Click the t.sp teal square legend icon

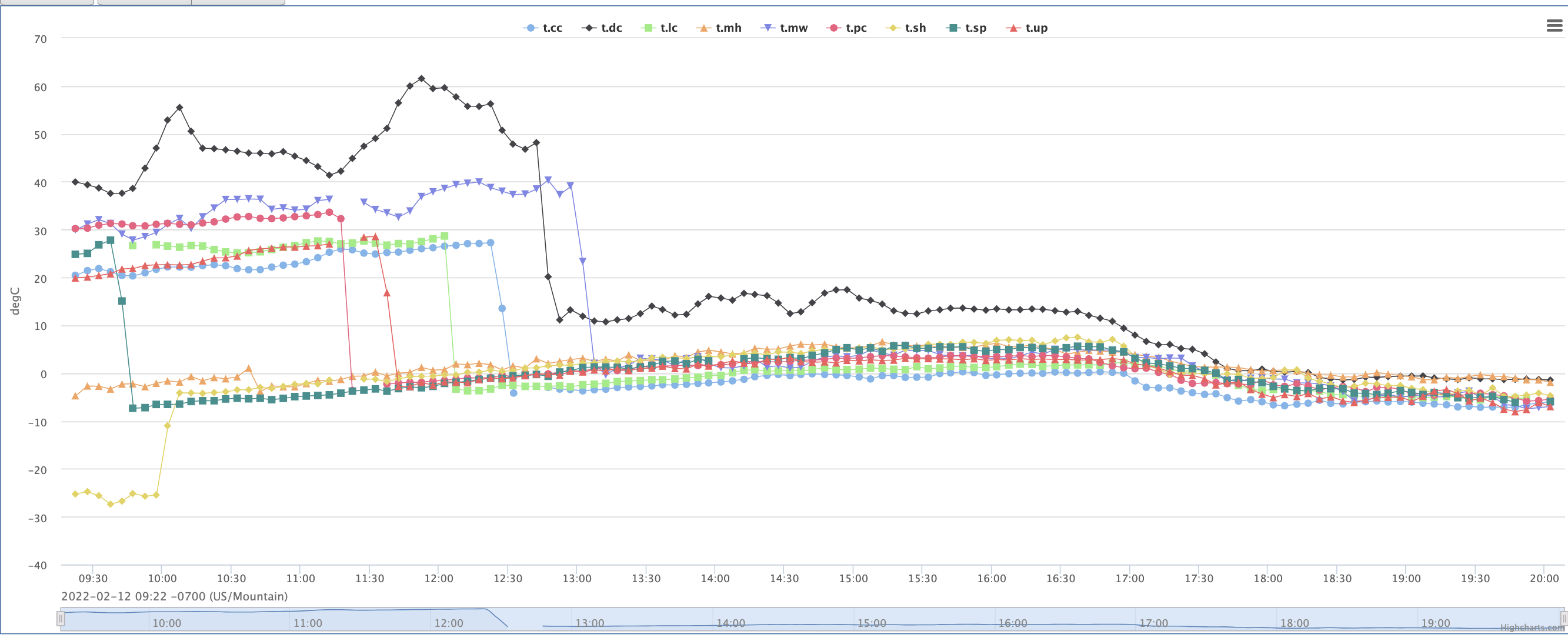tap(953, 28)
